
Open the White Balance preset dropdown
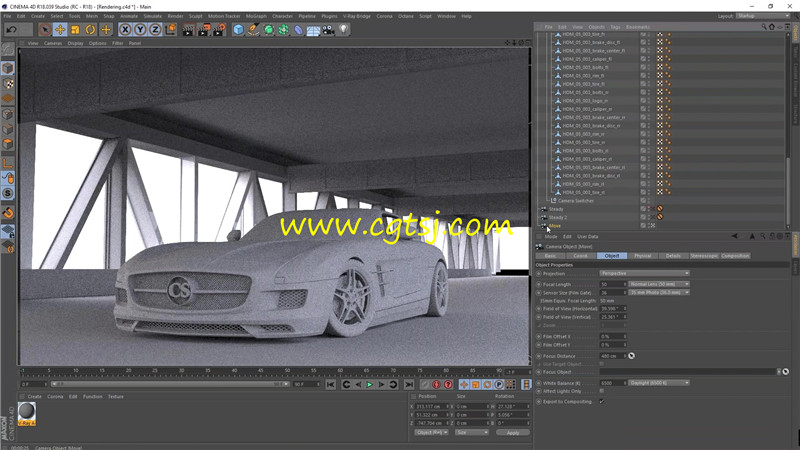click(659, 383)
